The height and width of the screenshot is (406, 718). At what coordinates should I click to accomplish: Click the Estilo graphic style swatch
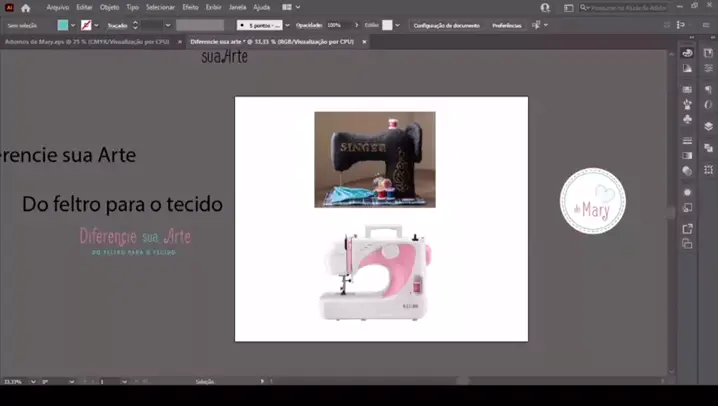click(387, 25)
